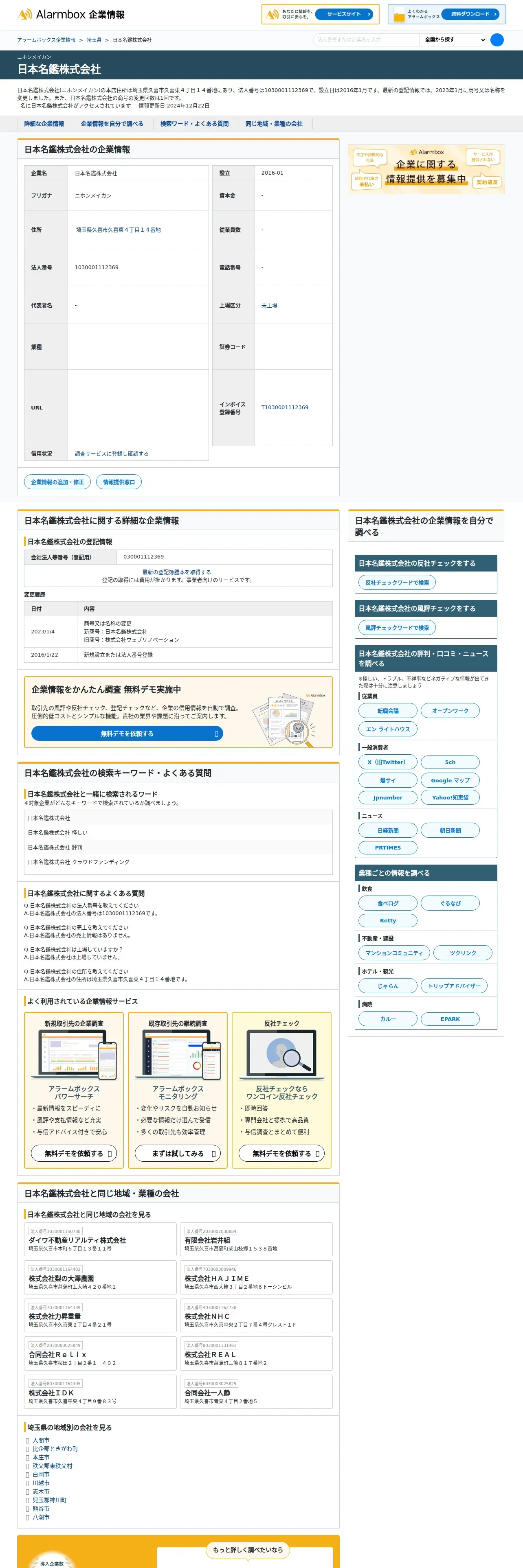Click the 未上場 listing status link

click(269, 306)
